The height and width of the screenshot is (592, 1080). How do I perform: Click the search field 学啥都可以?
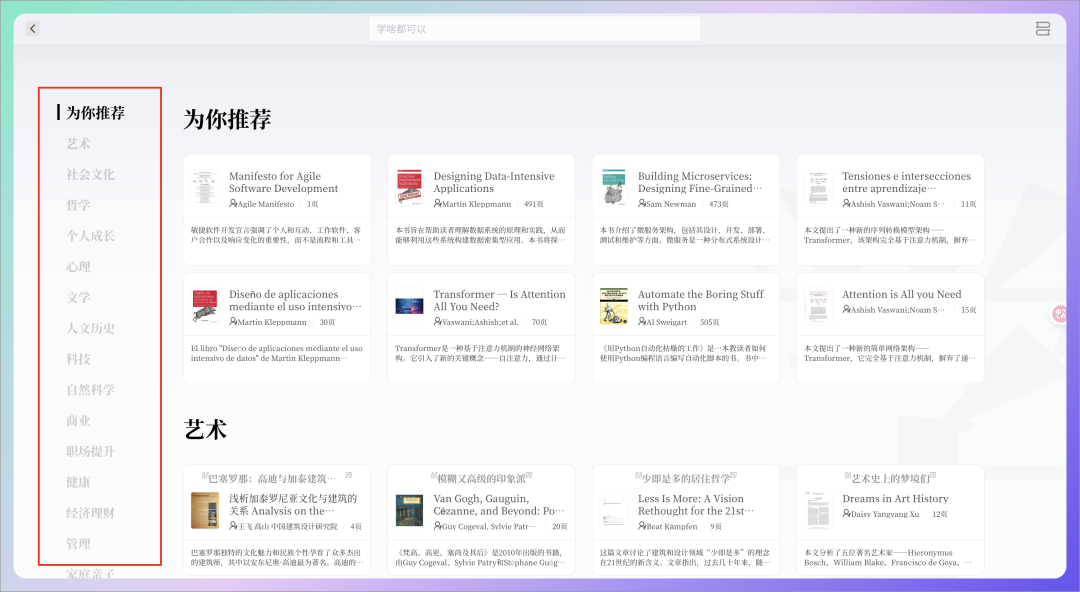[534, 29]
